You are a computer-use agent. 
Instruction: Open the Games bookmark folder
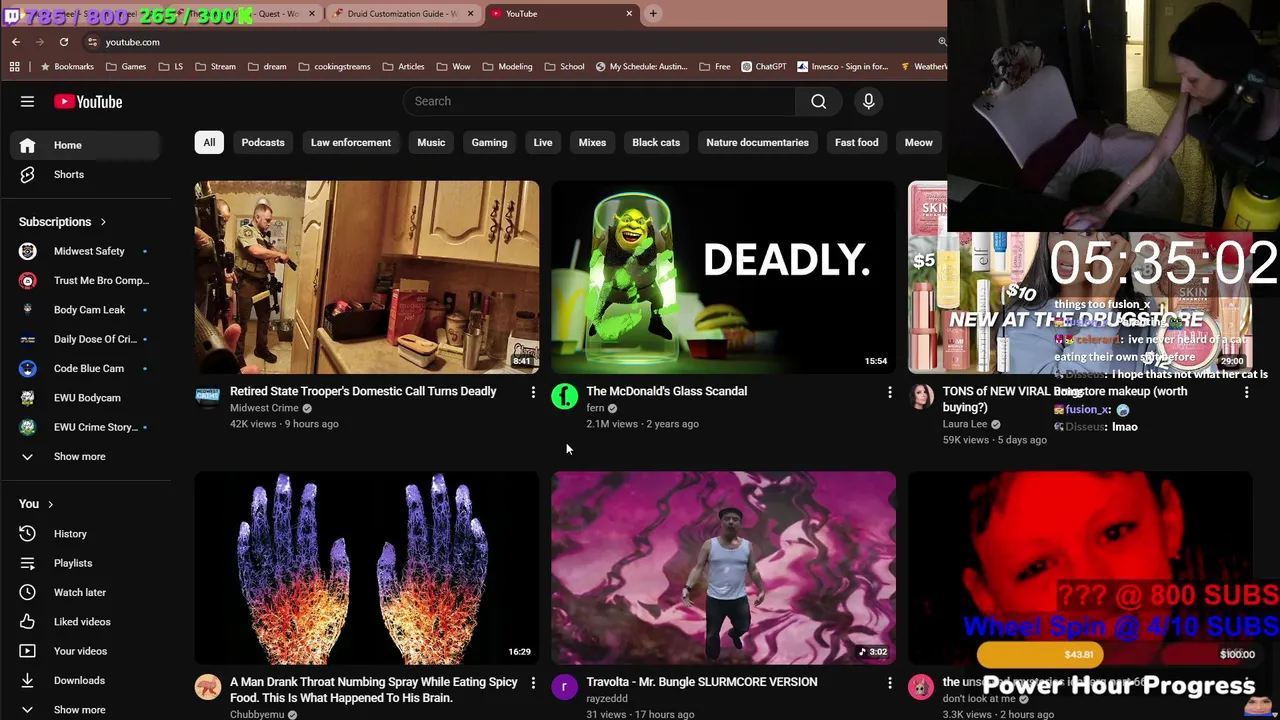pyautogui.click(x=125, y=67)
